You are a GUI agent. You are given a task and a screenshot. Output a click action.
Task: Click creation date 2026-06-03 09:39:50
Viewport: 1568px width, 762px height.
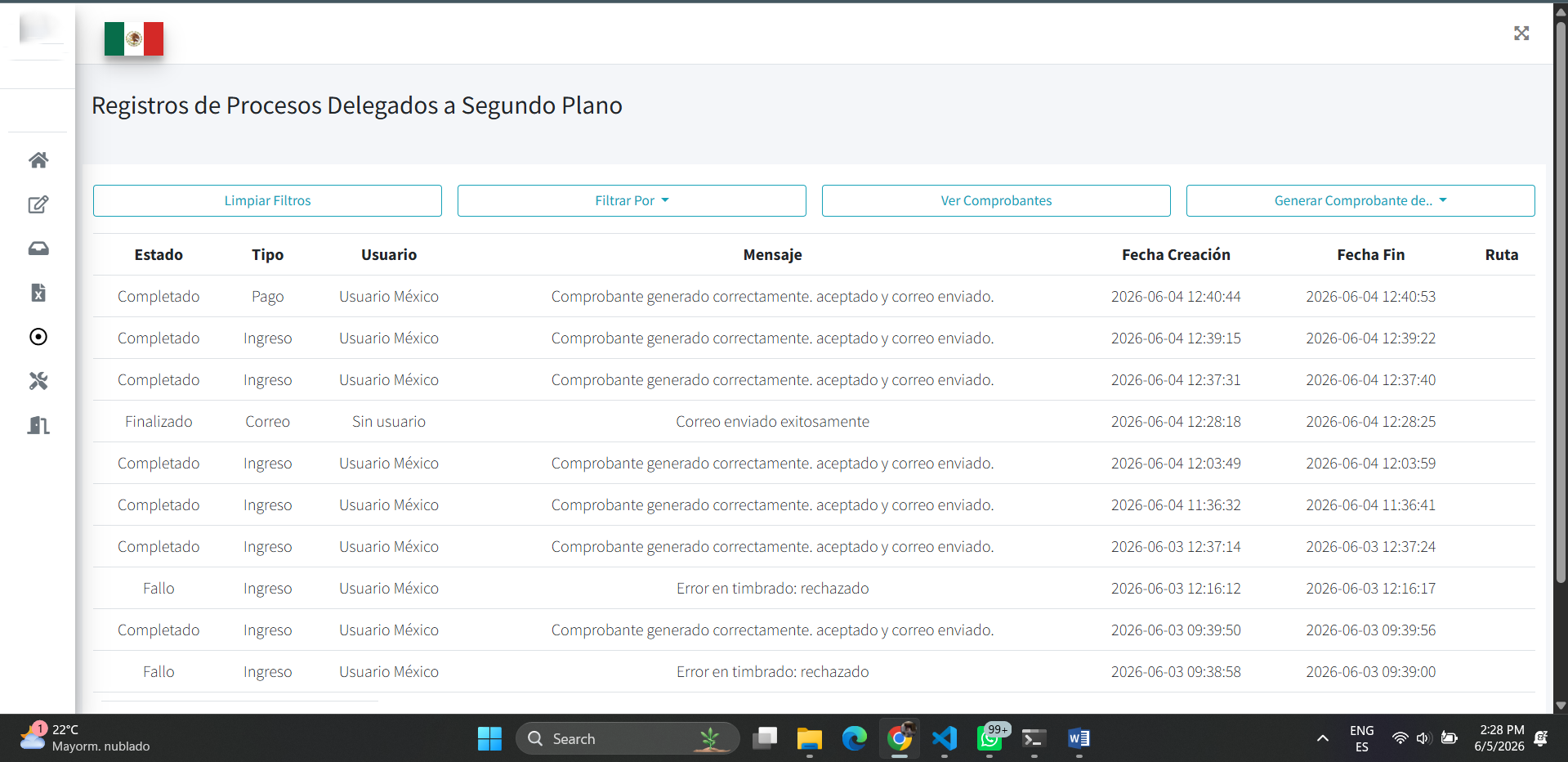pyautogui.click(x=1176, y=630)
